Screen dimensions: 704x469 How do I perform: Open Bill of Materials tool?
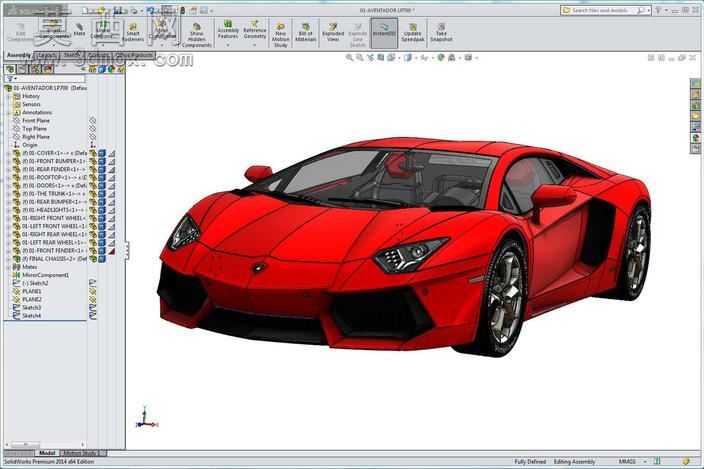(305, 33)
